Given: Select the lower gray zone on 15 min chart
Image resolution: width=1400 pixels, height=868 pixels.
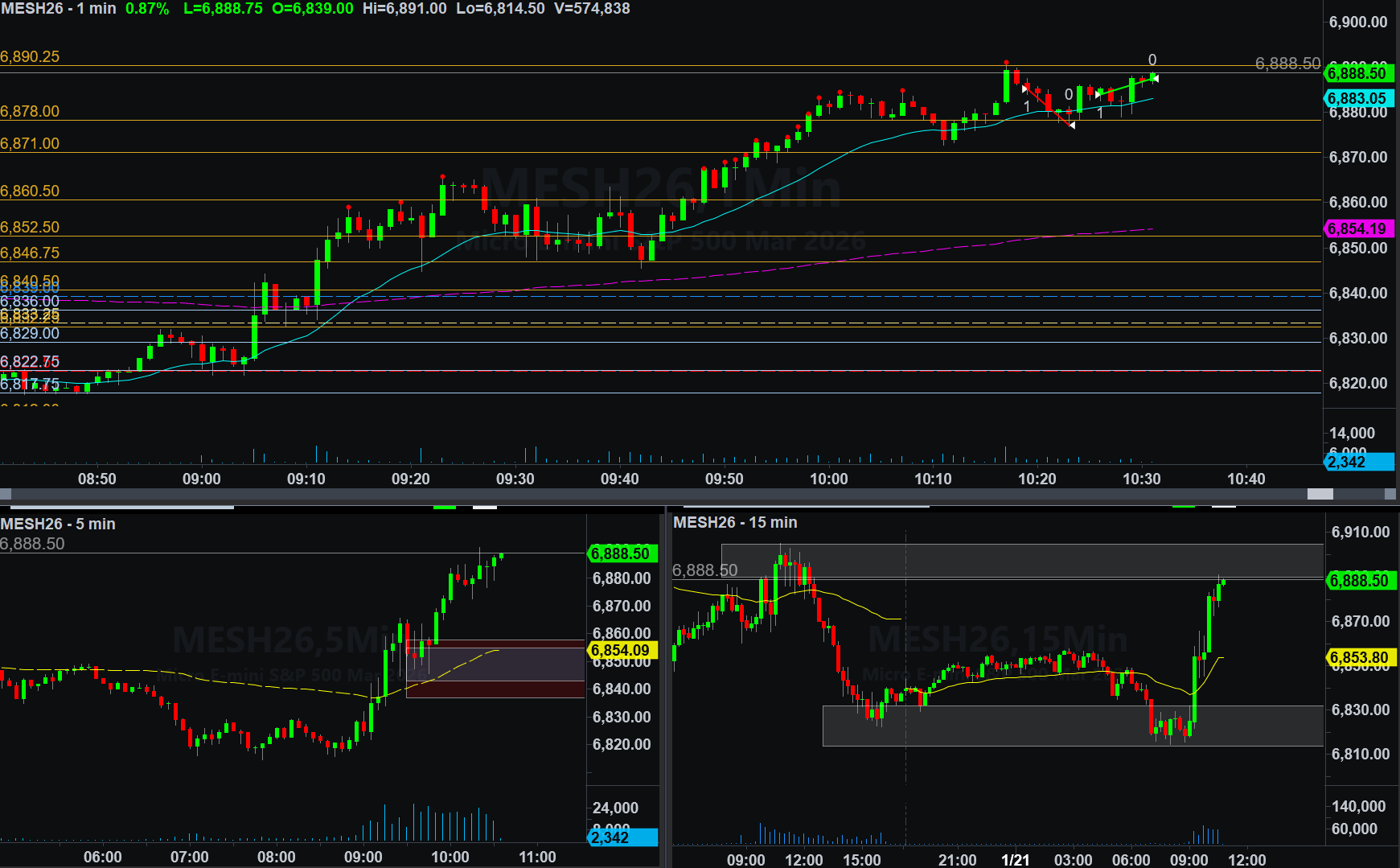Looking at the screenshot, I should coord(1072,726).
